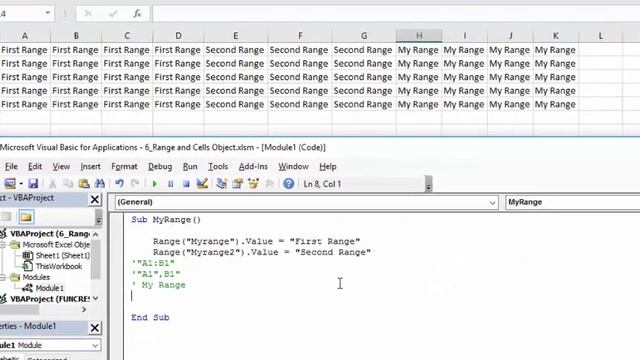Toggle Design Mode icon

(x=202, y=184)
